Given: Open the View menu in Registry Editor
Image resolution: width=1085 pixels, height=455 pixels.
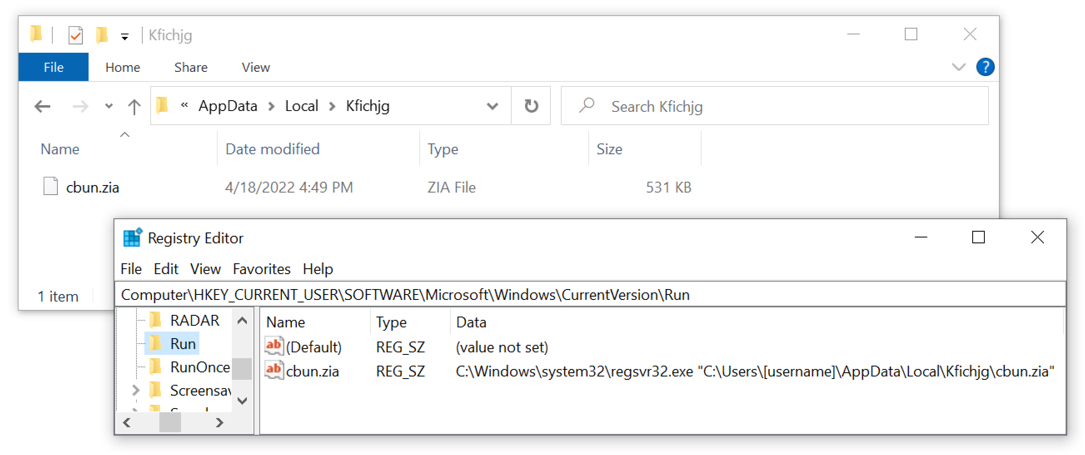Looking at the screenshot, I should [x=206, y=268].
